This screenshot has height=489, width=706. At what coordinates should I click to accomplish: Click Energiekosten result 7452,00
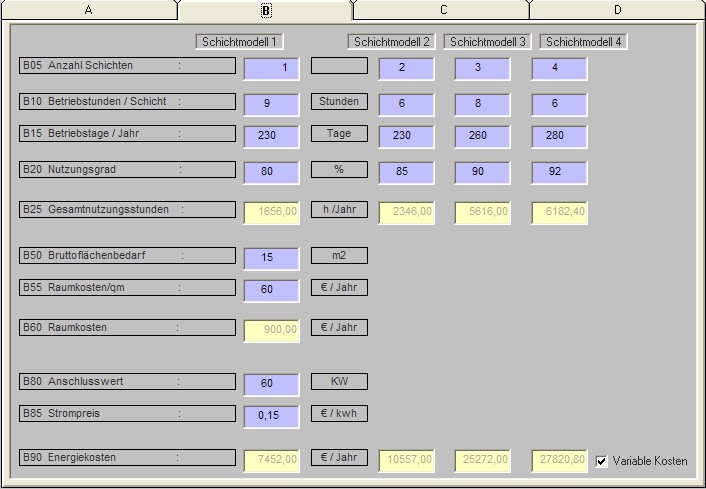(272, 461)
